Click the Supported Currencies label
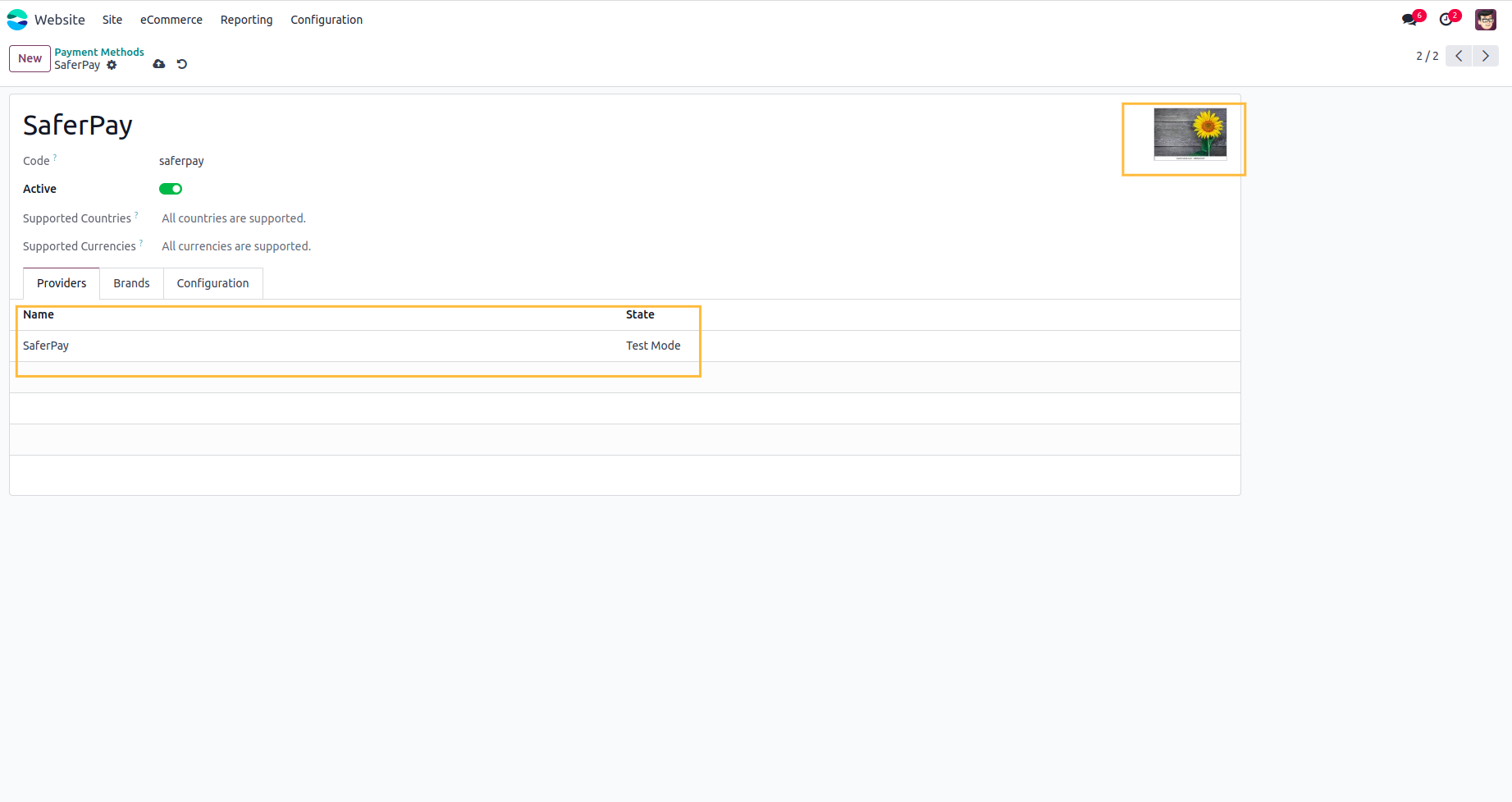Viewport: 1512px width, 802px height. coord(80,246)
